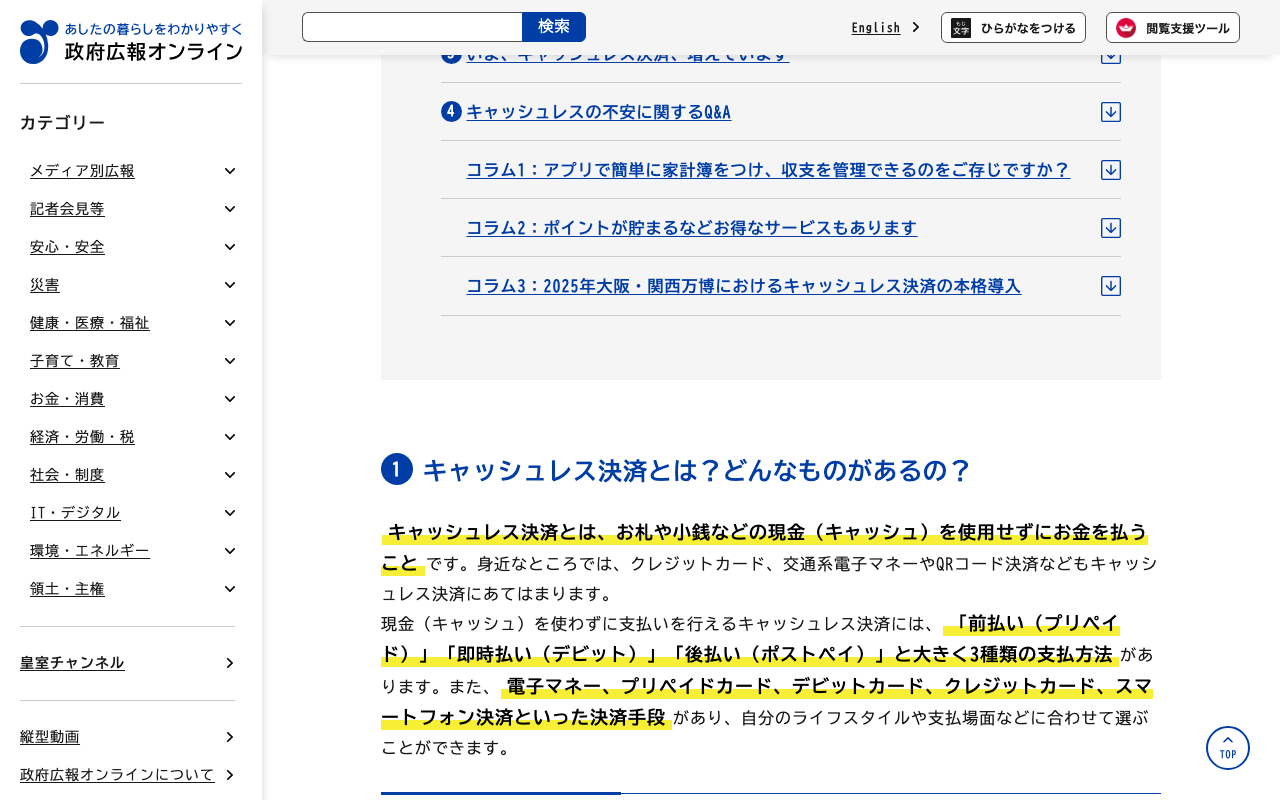Jump to コラム3 大阪・関西万博 section link
Viewport: 1280px width, 800px height.
point(744,286)
